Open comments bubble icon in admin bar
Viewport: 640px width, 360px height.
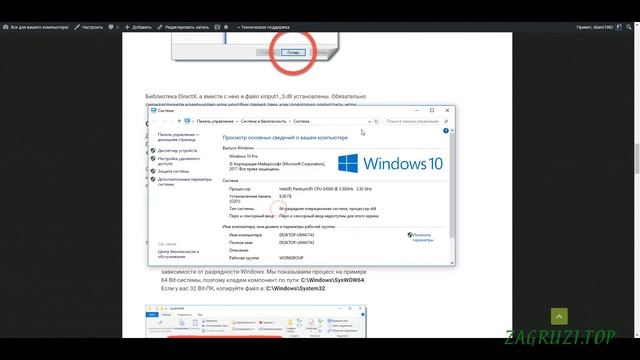click(111, 27)
